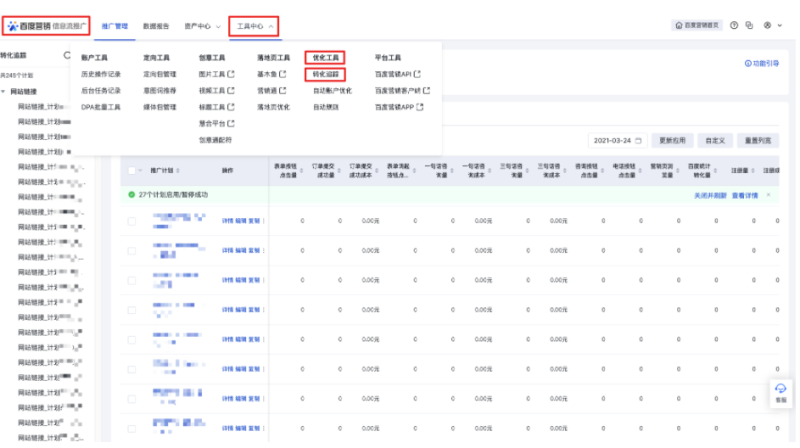This screenshot has width=800, height=448.
Task: Toggle the select-all checkbox in table header
Action: [132, 170]
